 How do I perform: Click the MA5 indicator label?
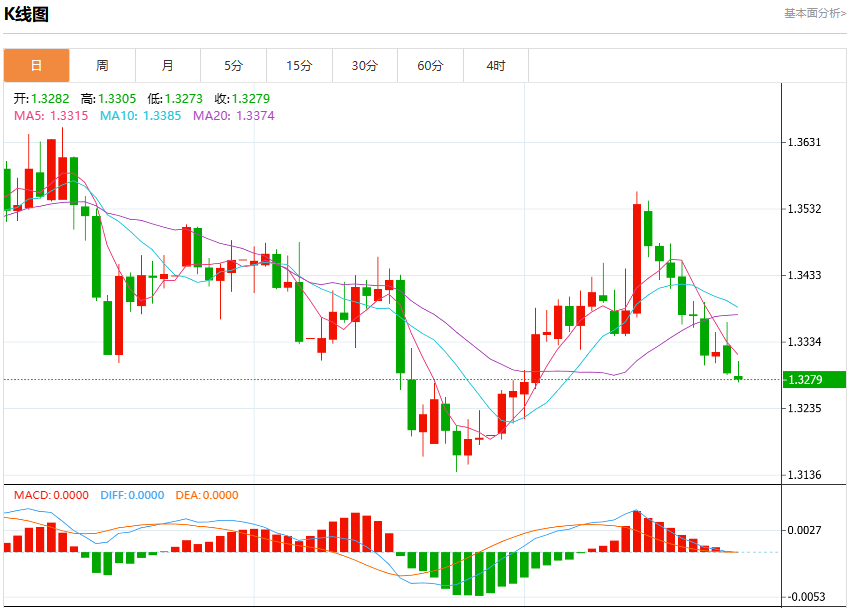pos(51,116)
